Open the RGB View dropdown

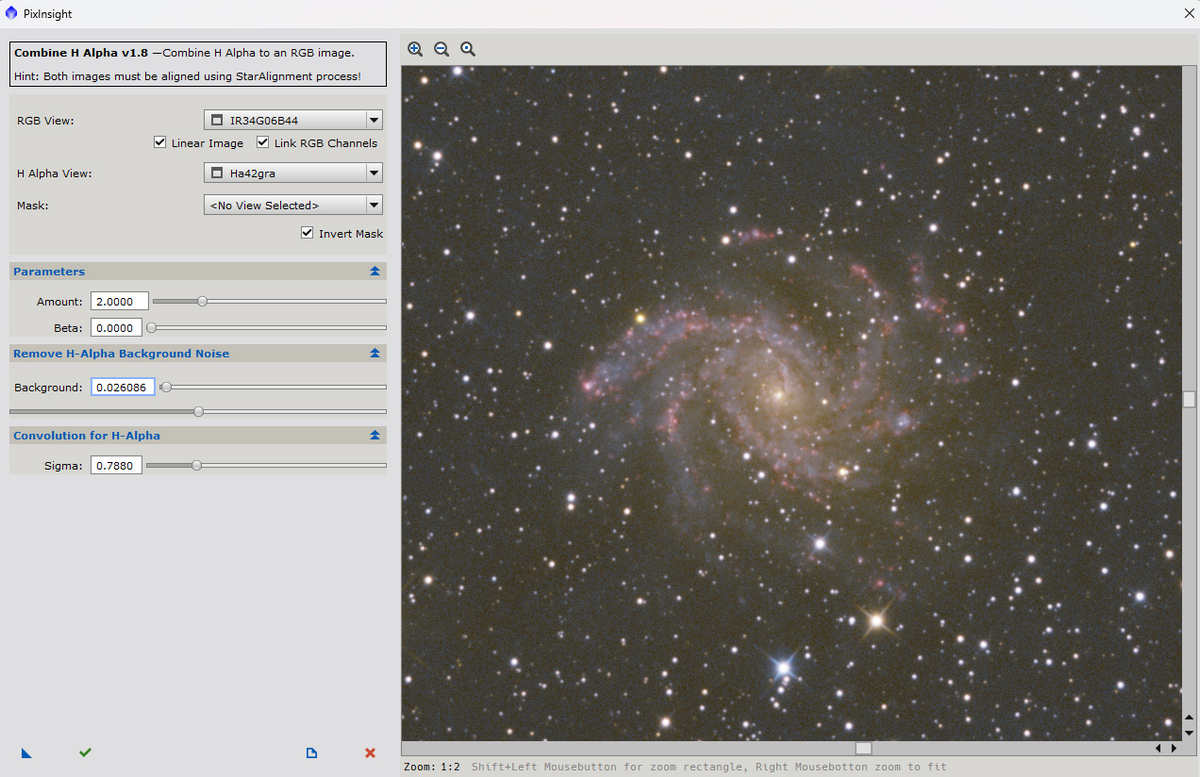click(293, 120)
